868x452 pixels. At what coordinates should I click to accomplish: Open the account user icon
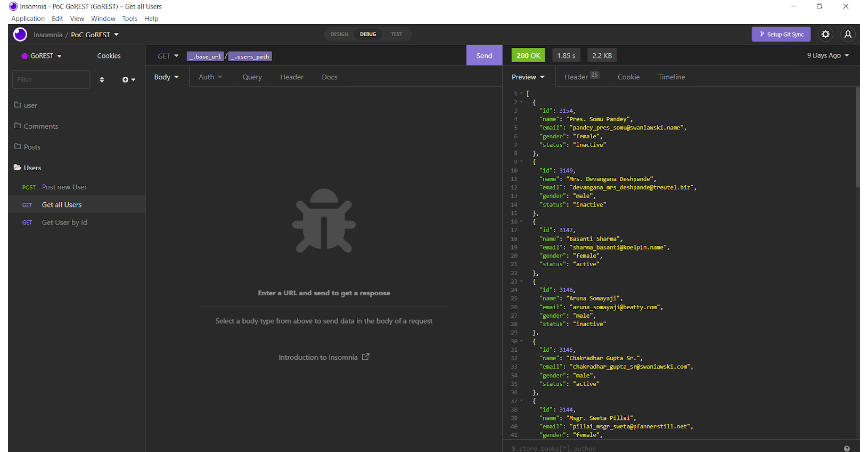click(848, 34)
